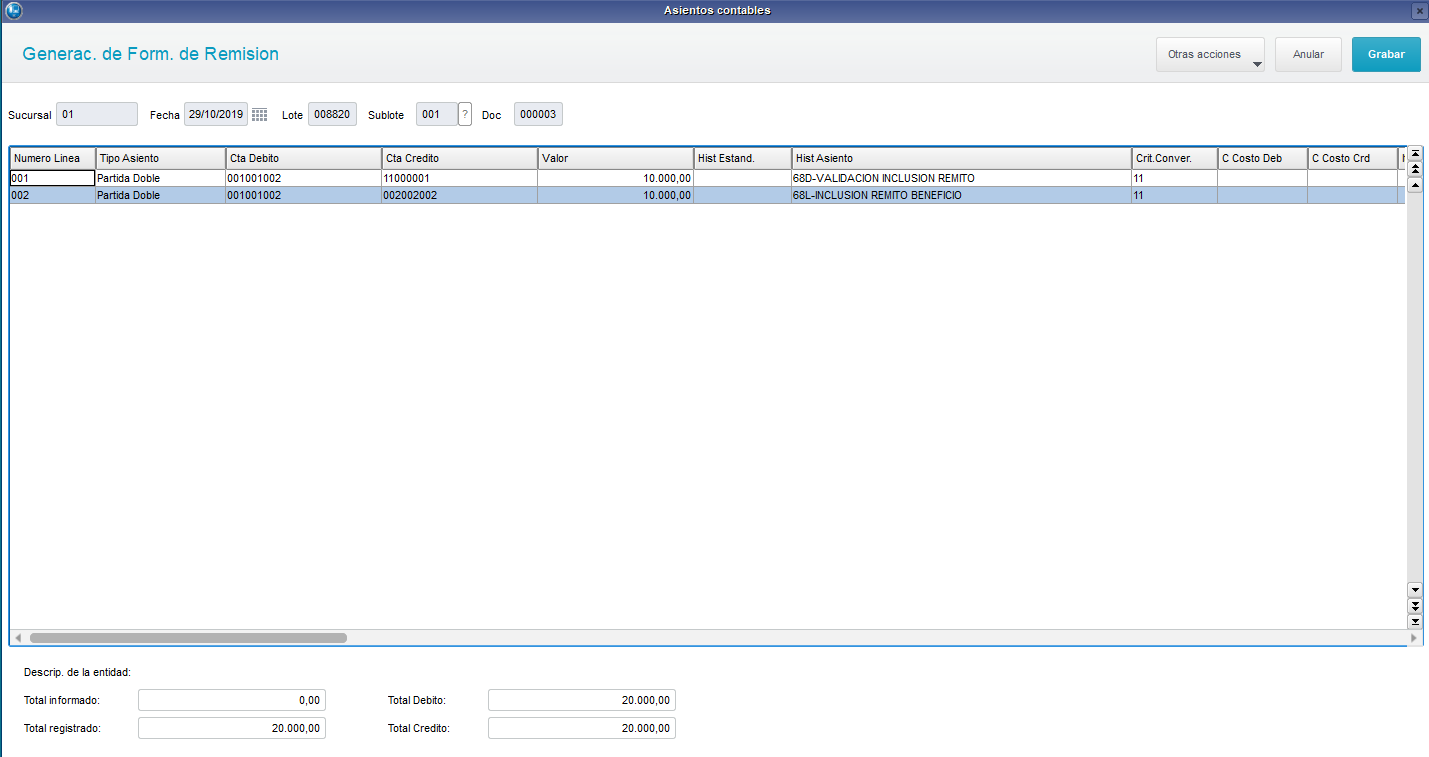The width and height of the screenshot is (1429, 757).
Task: Jump to last row with bottom grid arrow
Action: coord(1415,622)
